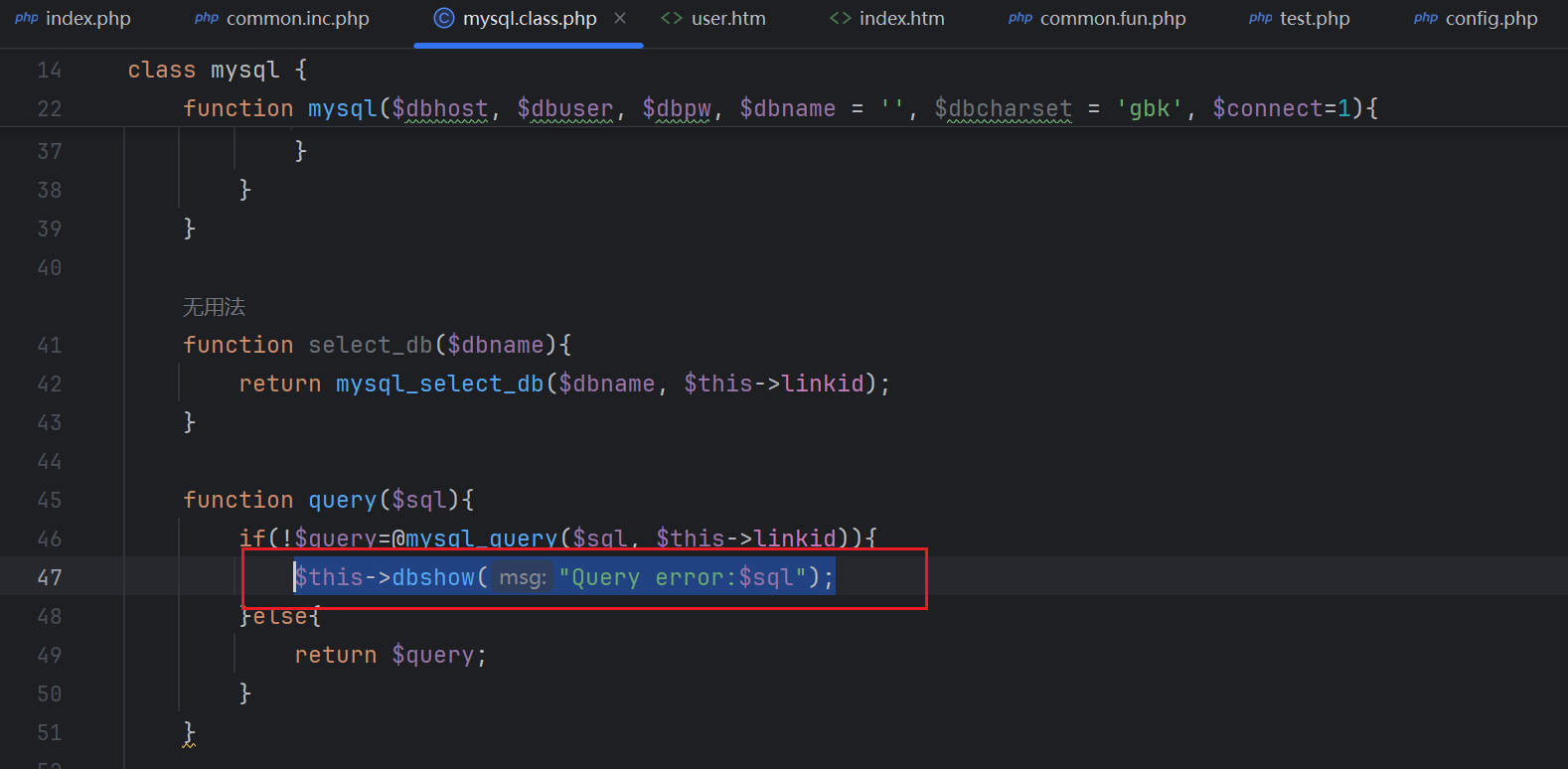Close the mysql.class.php tab
Image resolution: width=1568 pixels, height=769 pixels.
[620, 18]
